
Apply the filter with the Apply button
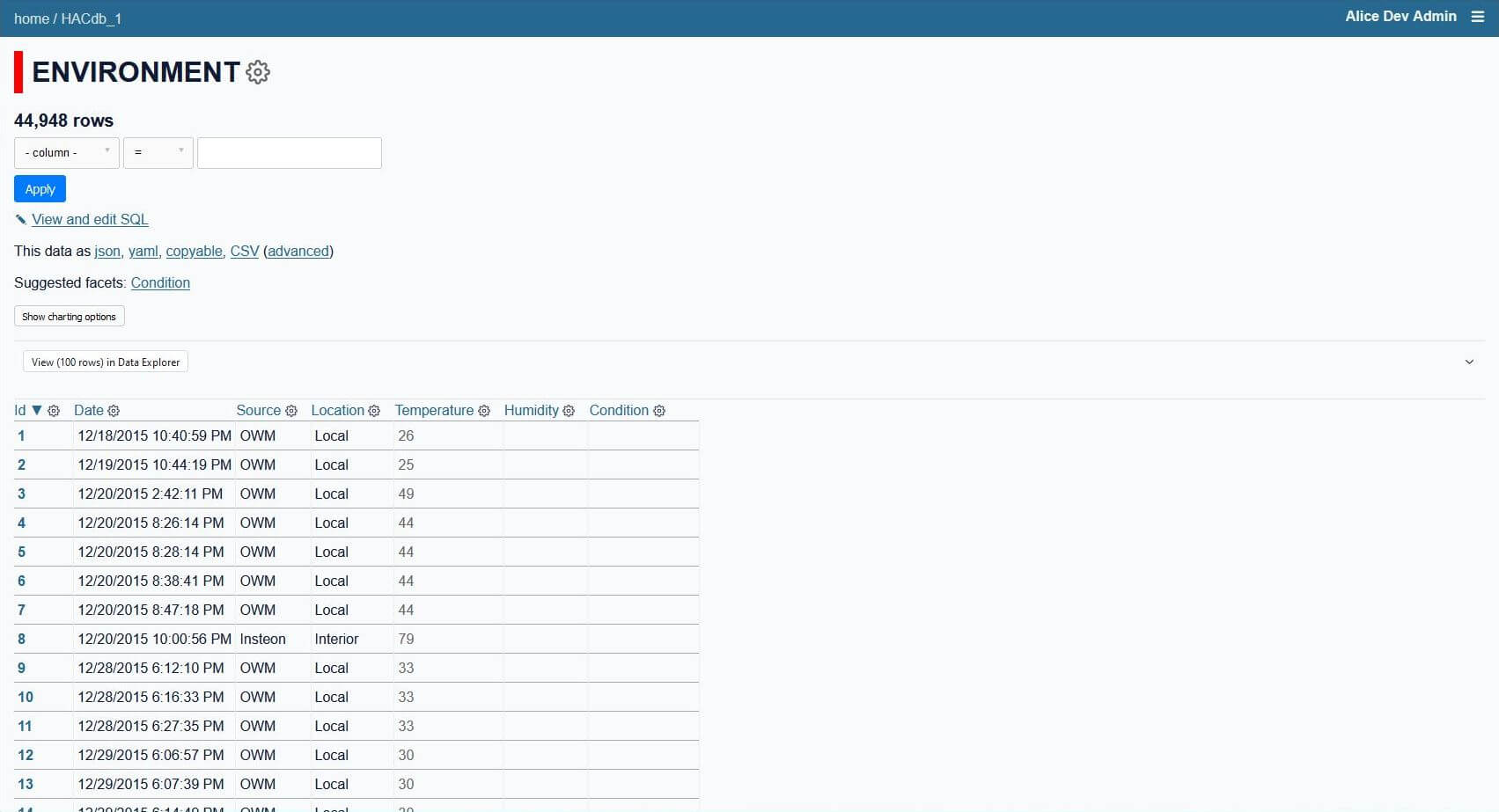pyautogui.click(x=40, y=189)
